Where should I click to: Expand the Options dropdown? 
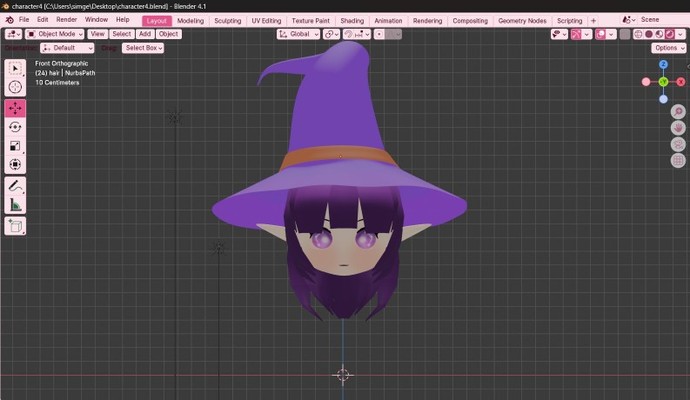pos(669,48)
